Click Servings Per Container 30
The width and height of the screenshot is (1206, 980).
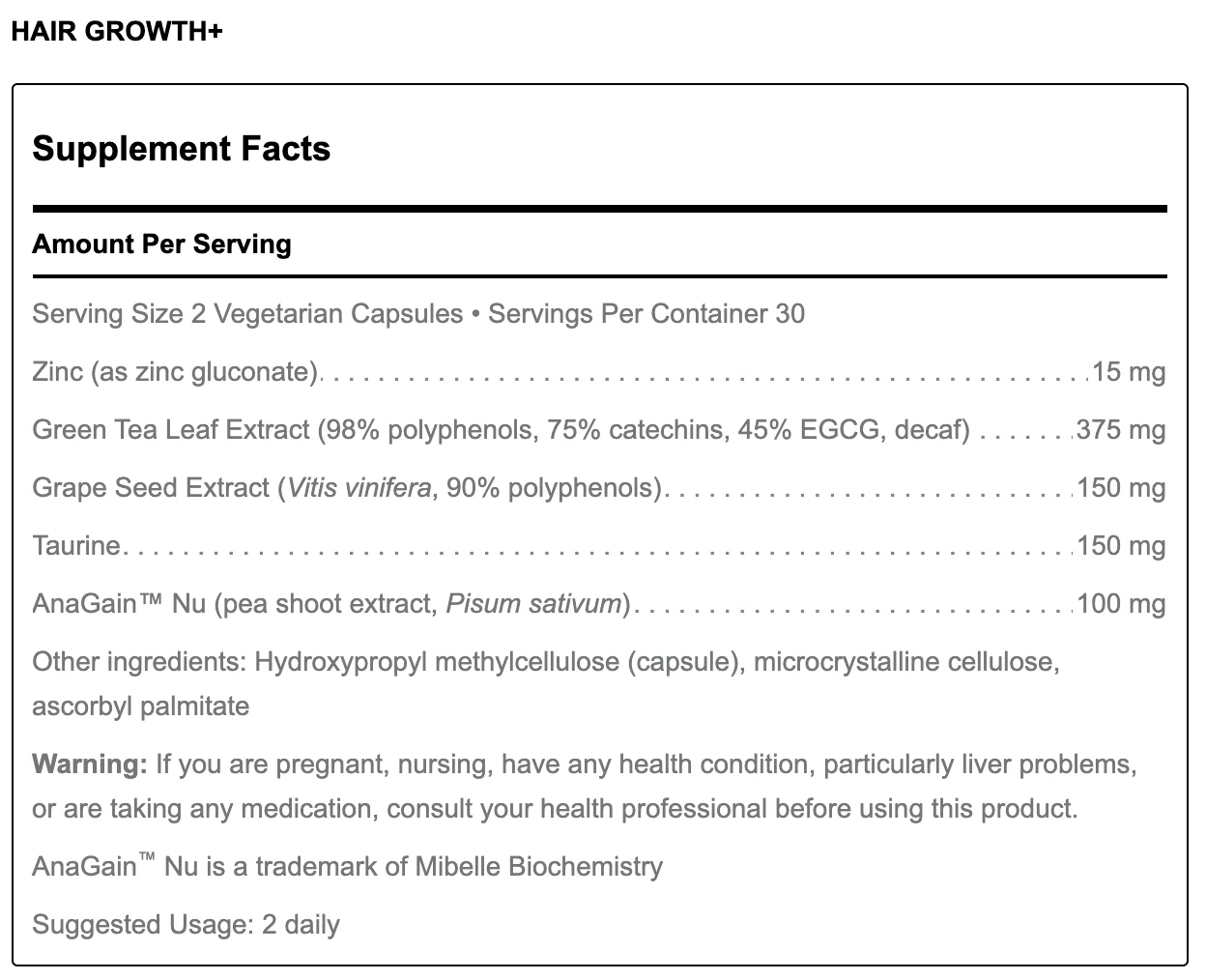click(x=646, y=314)
